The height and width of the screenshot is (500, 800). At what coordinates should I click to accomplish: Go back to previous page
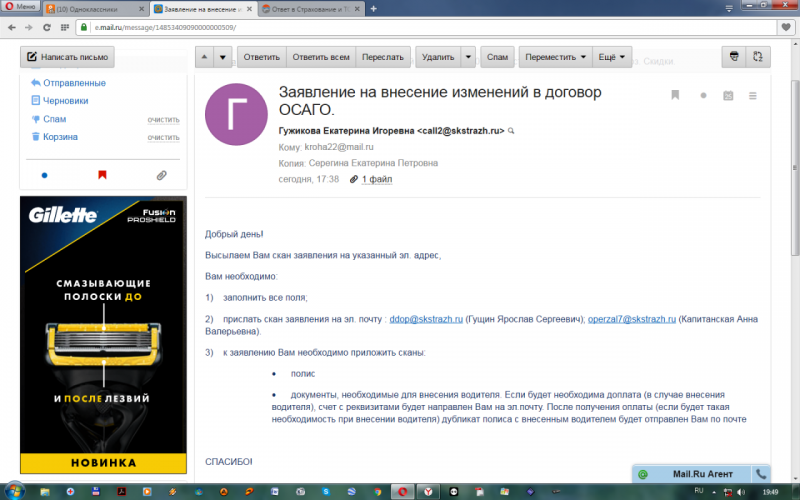click(12, 28)
